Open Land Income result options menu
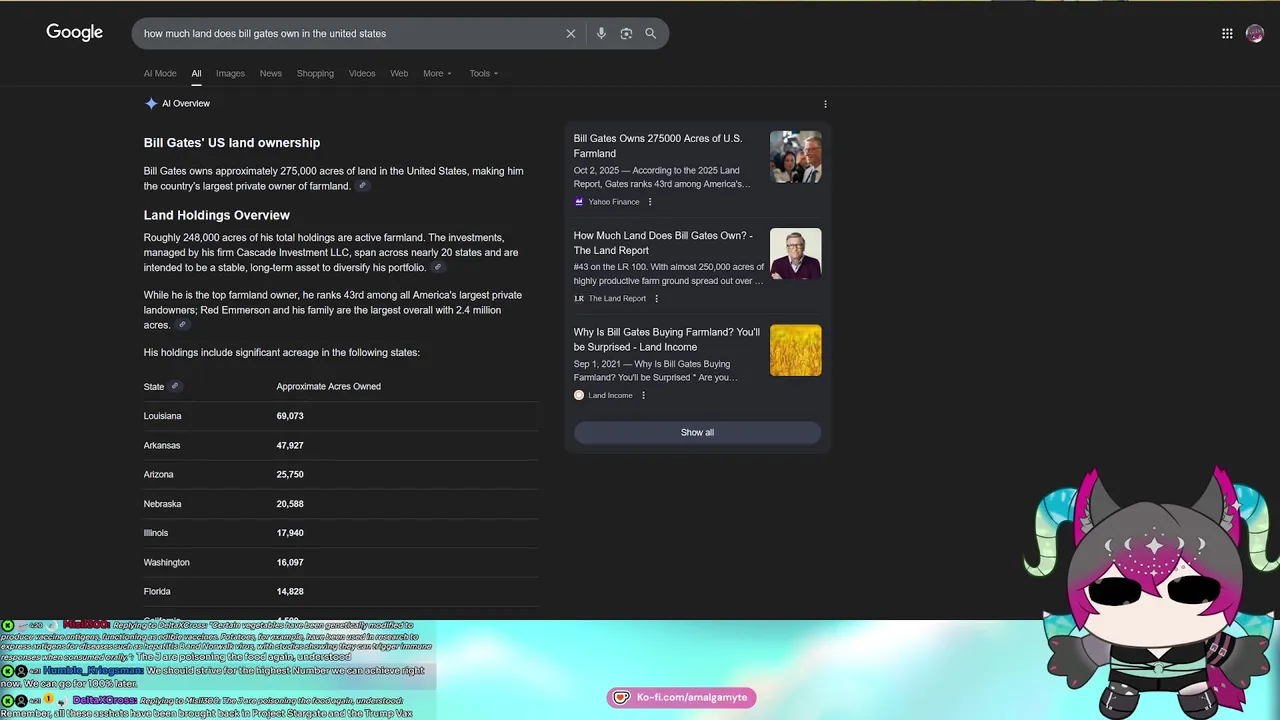Viewport: 1280px width, 720px height. coord(643,395)
